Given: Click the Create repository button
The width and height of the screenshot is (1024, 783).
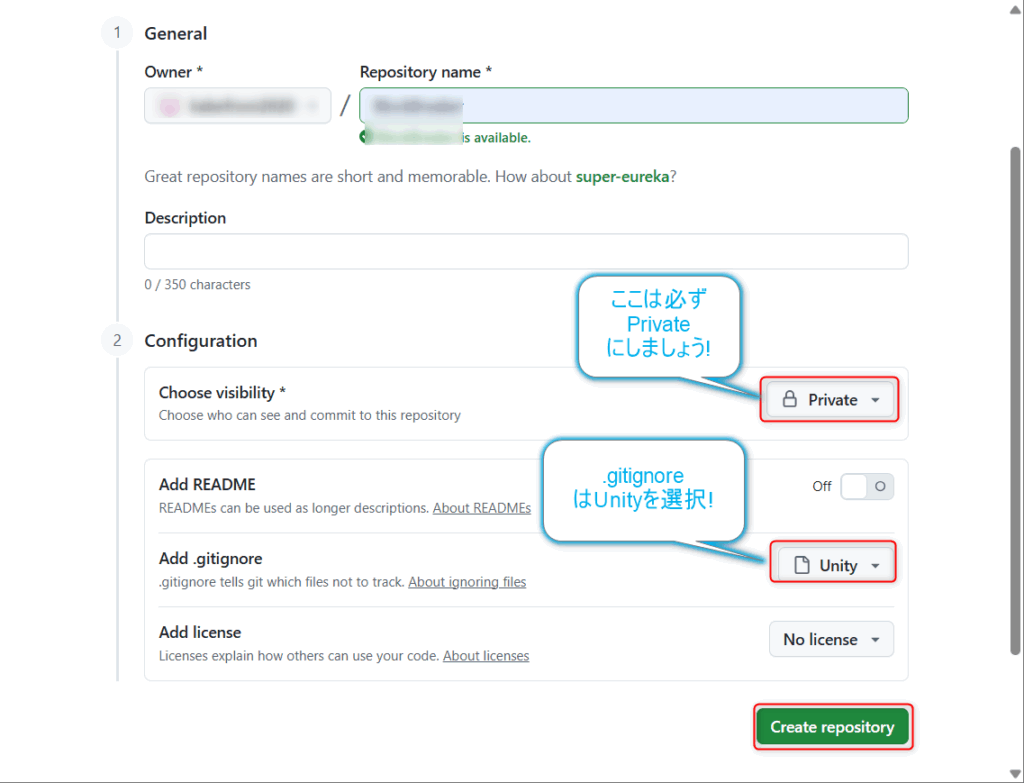Looking at the screenshot, I should click(832, 727).
